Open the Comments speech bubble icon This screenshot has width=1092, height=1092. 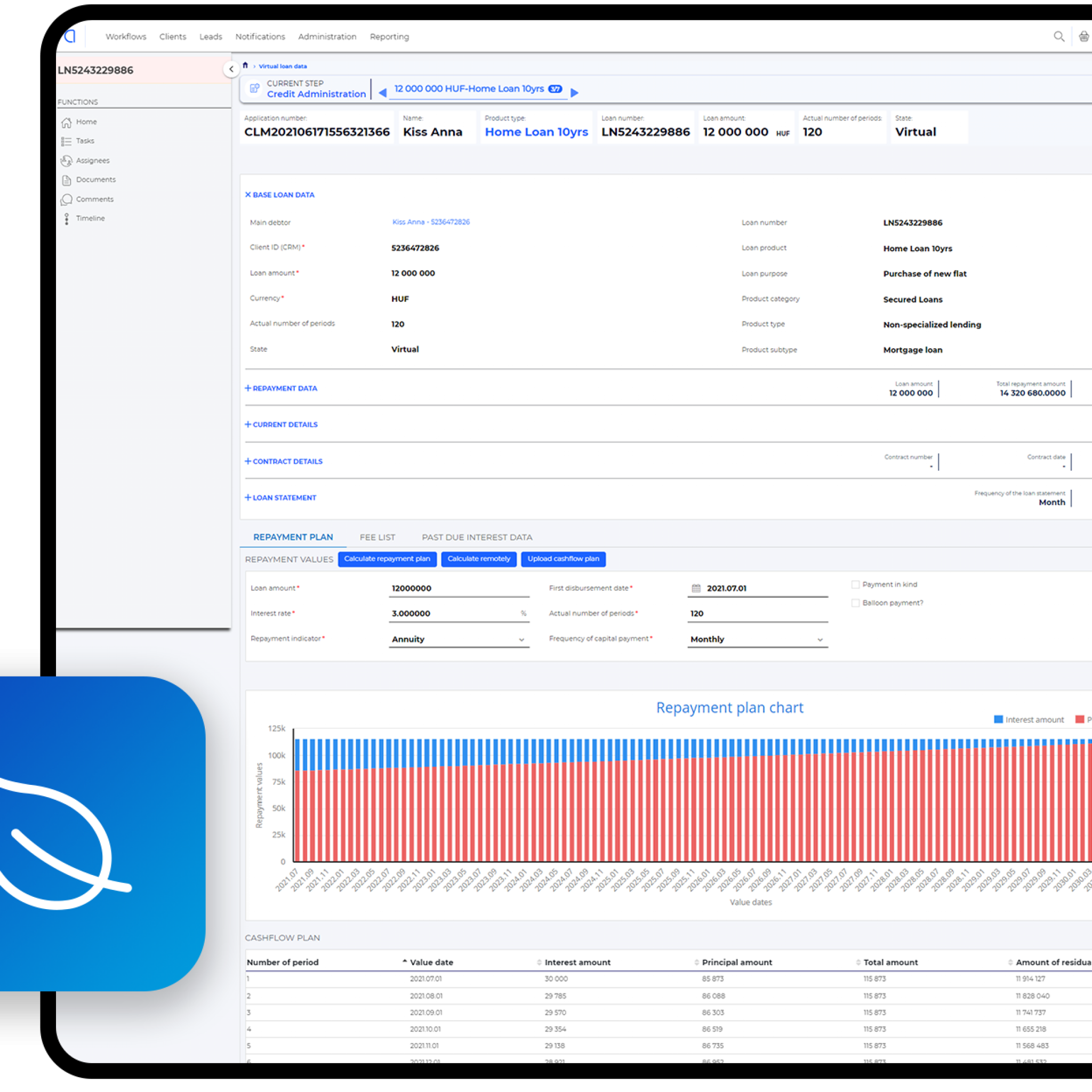tap(66, 199)
